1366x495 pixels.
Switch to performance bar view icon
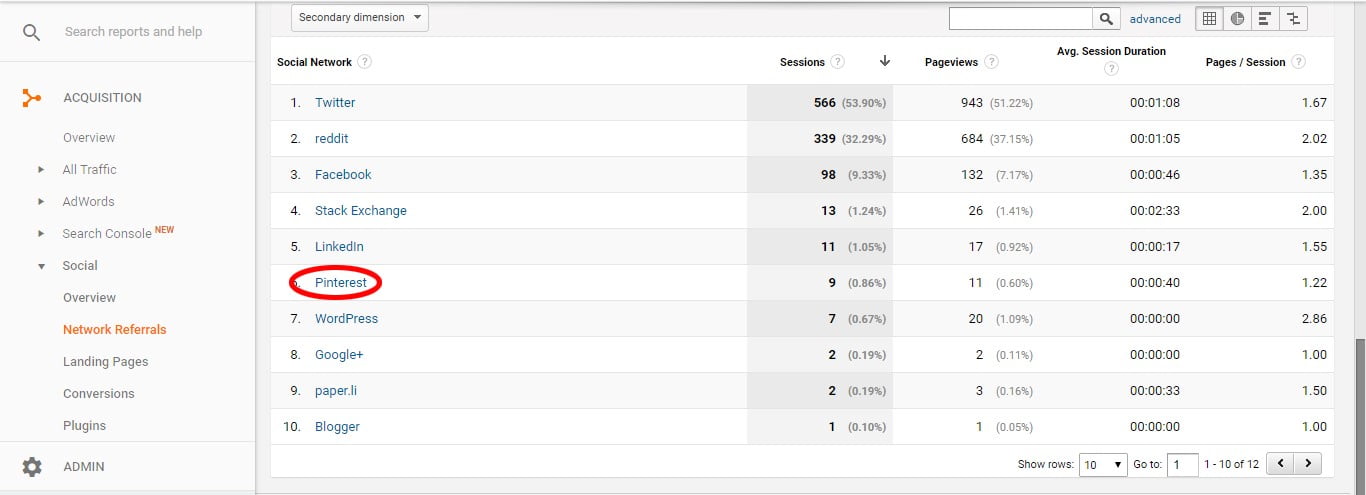tap(1265, 18)
